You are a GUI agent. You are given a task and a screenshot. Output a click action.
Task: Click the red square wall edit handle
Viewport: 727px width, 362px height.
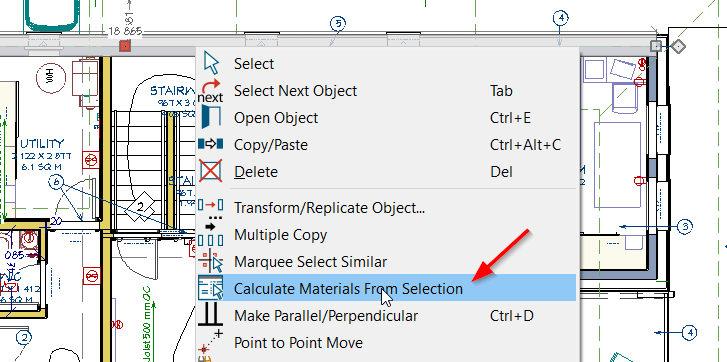pyautogui.click(x=125, y=46)
